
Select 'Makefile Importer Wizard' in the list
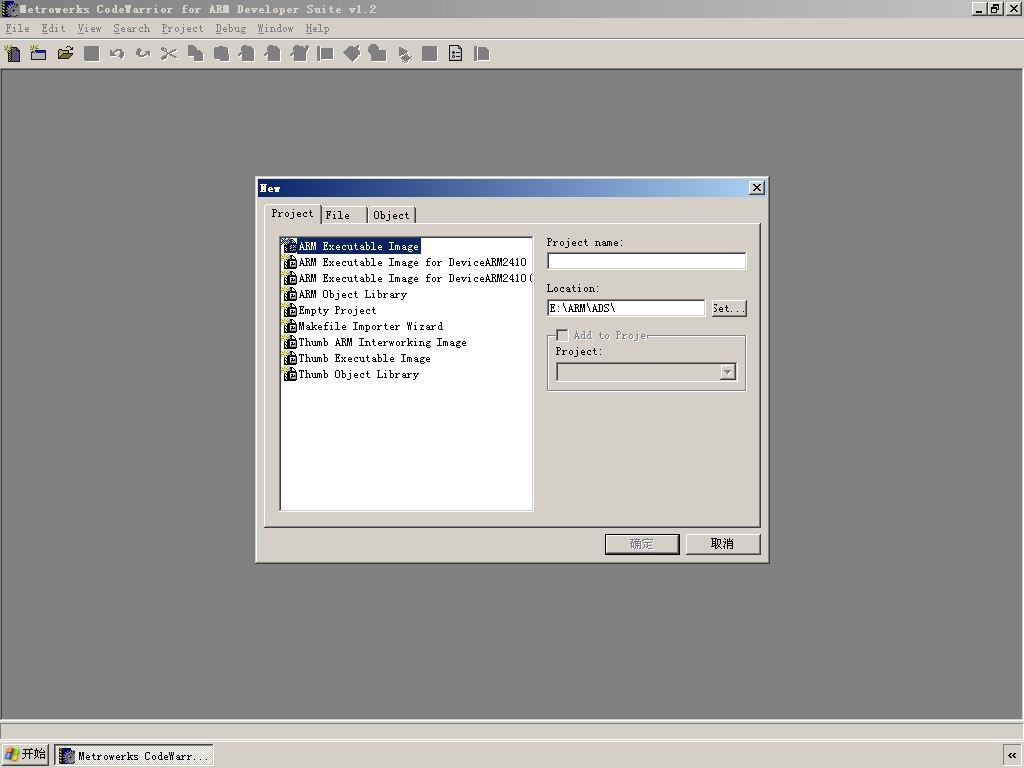tap(363, 327)
